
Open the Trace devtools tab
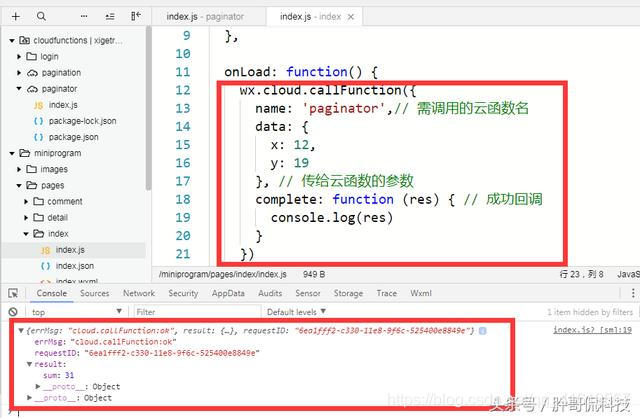pos(387,293)
